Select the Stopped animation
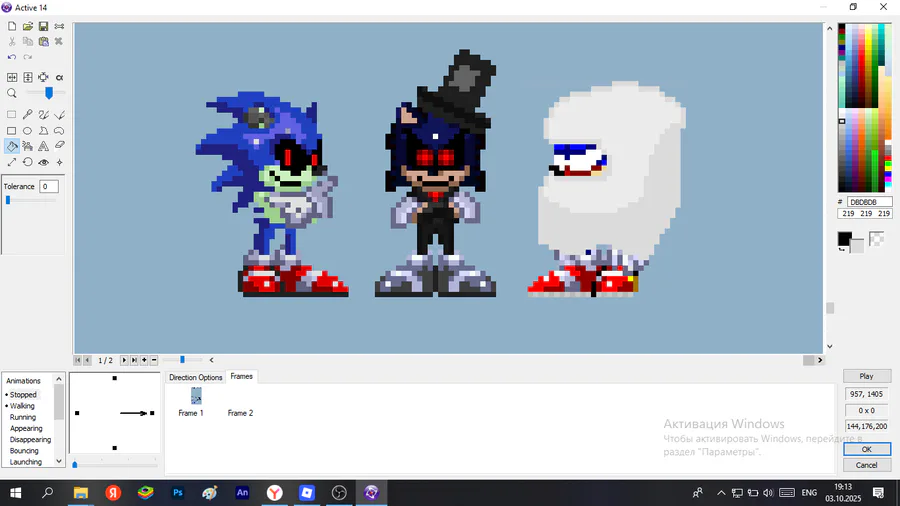Screen dimensions: 900x506 click(x=23, y=395)
